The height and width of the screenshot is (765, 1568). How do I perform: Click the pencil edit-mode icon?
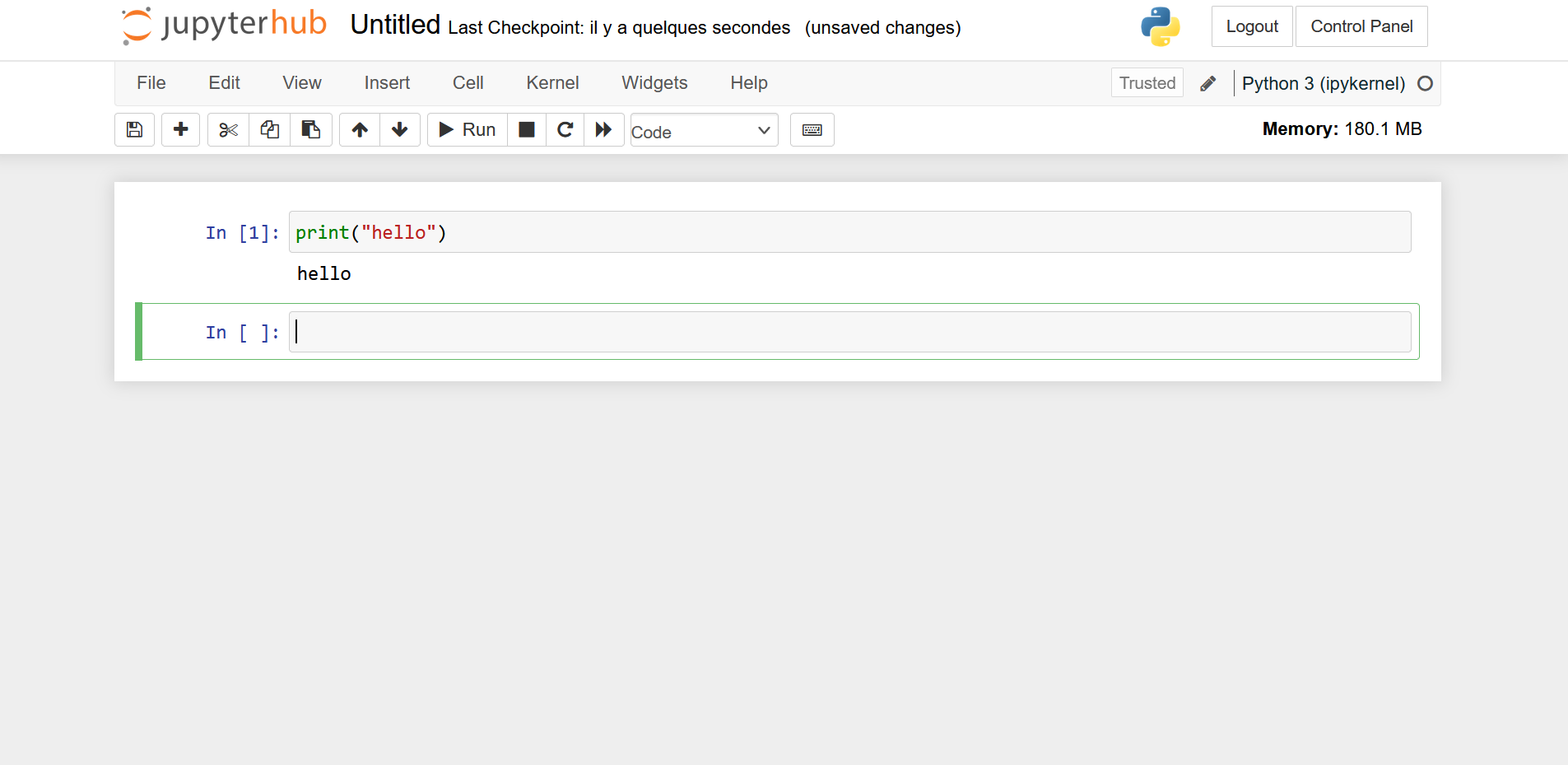[1208, 83]
